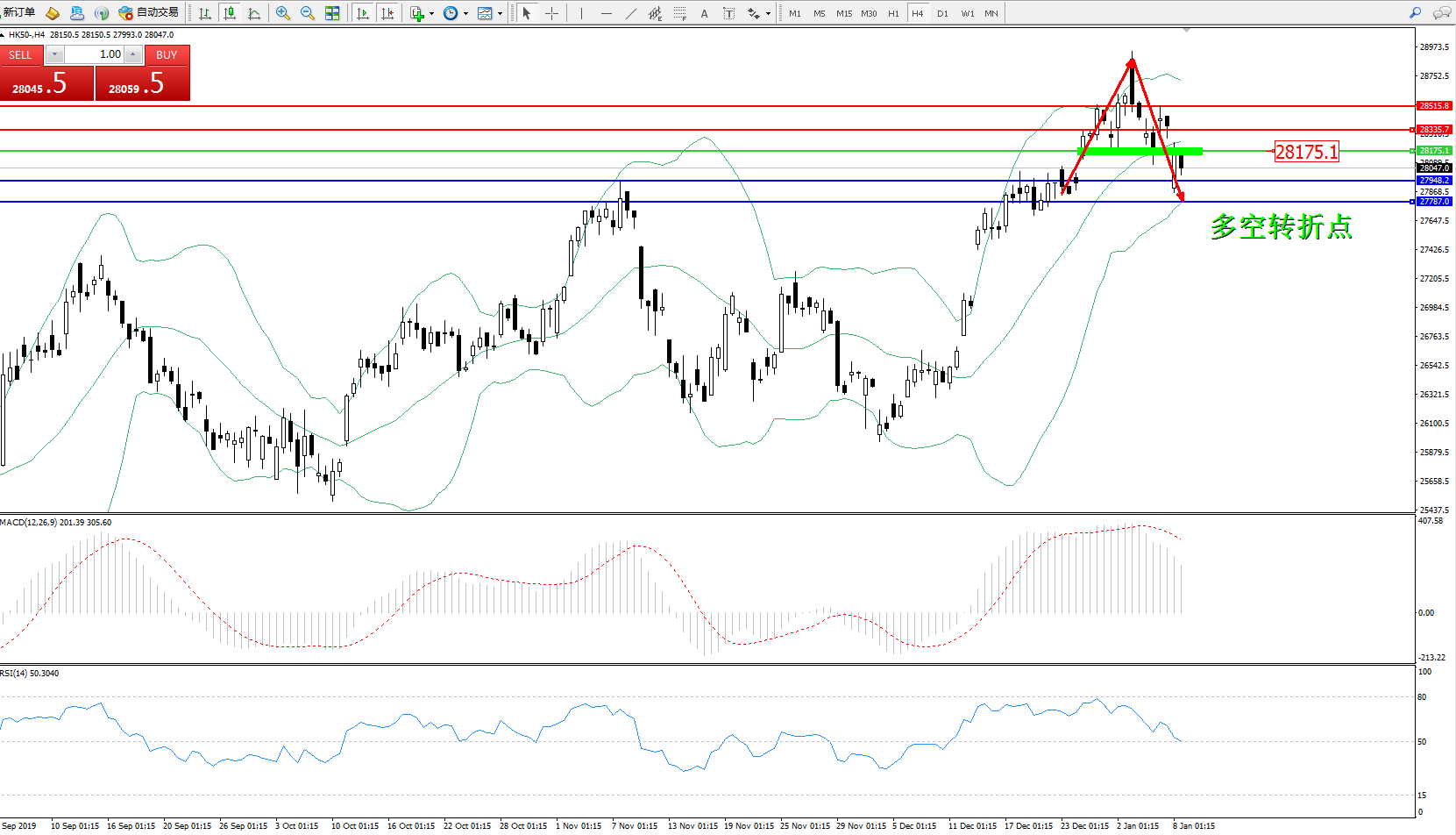The width and height of the screenshot is (1456, 835).
Task: Tile chart windows with the grid icon
Action: (x=332, y=13)
